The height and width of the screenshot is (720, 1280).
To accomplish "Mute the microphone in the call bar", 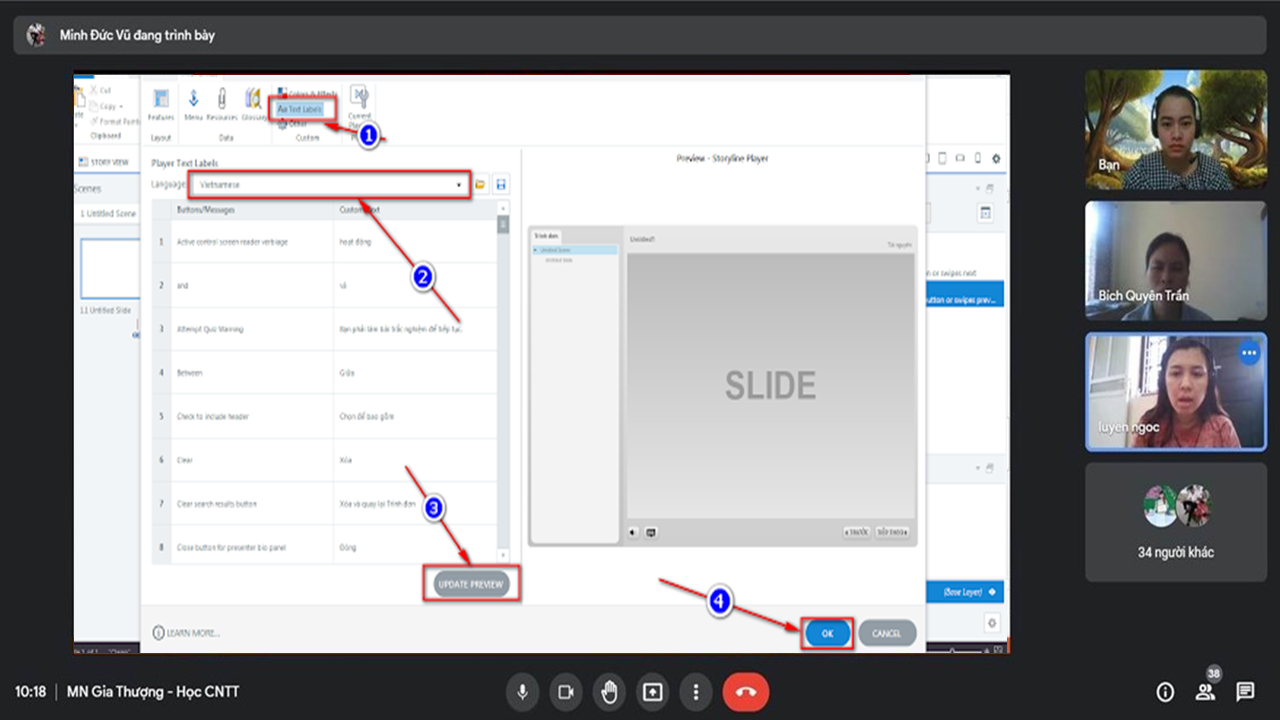I will pos(521,692).
